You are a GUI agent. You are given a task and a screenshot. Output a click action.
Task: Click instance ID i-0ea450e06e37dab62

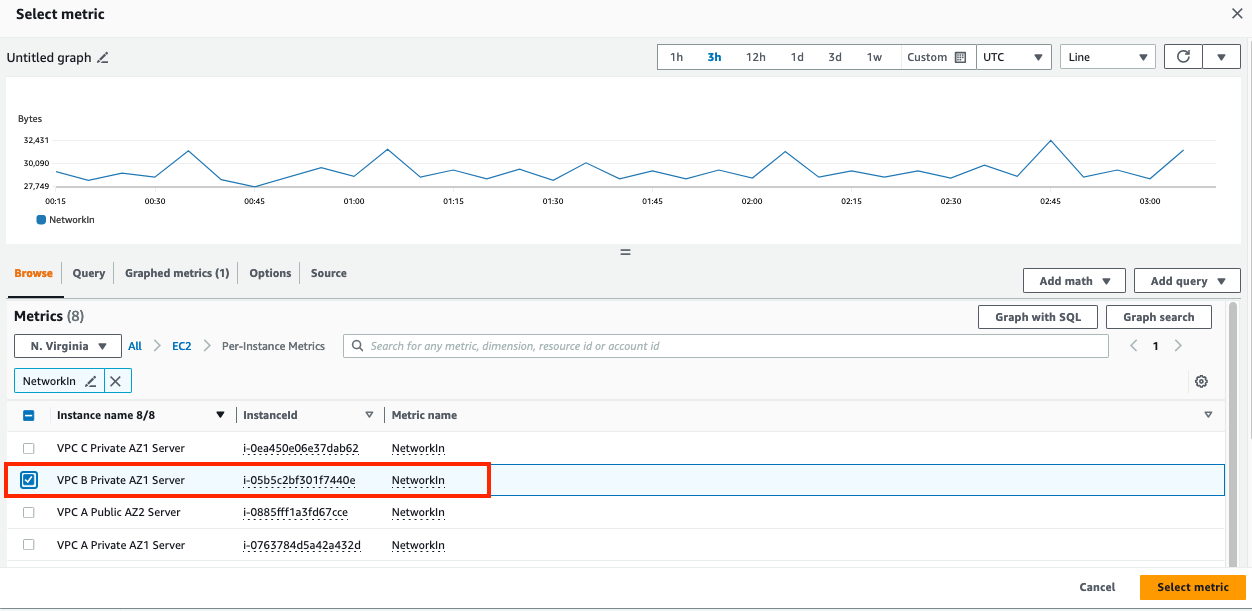pos(301,448)
